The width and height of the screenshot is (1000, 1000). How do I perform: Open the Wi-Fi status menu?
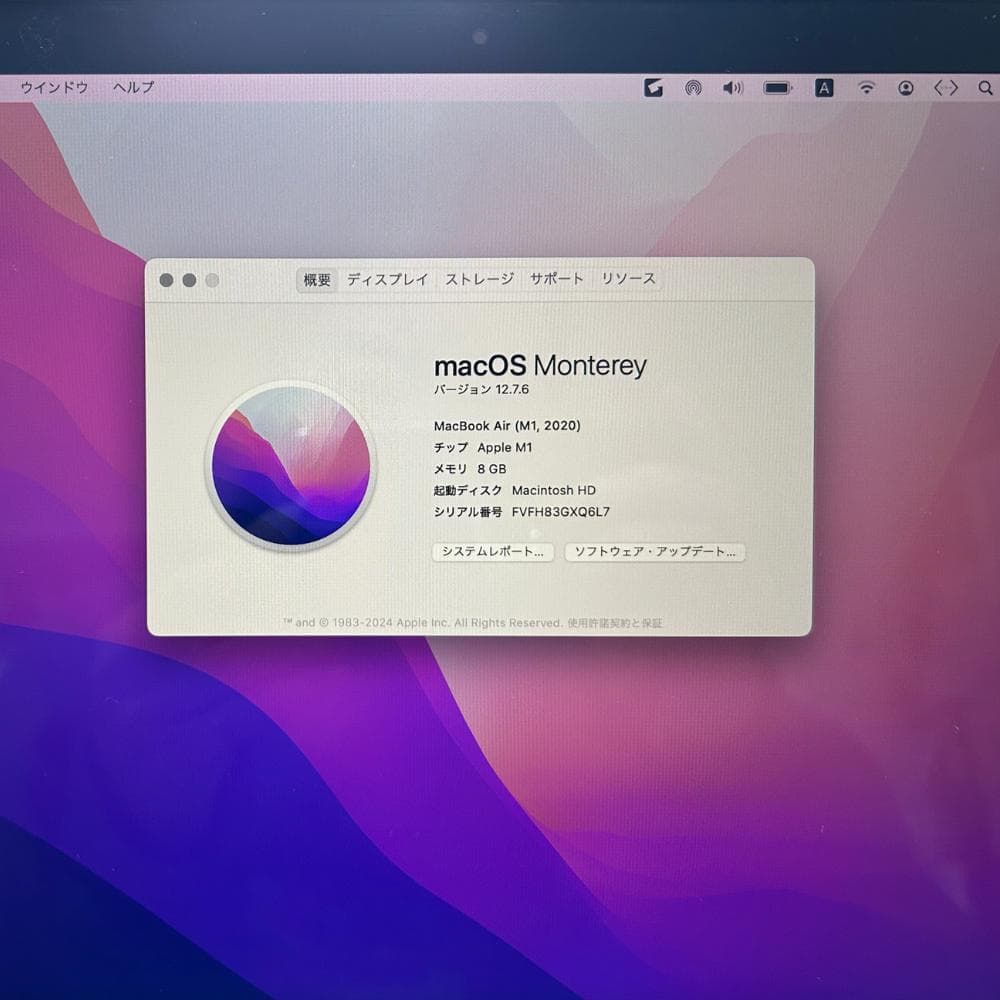(x=866, y=88)
